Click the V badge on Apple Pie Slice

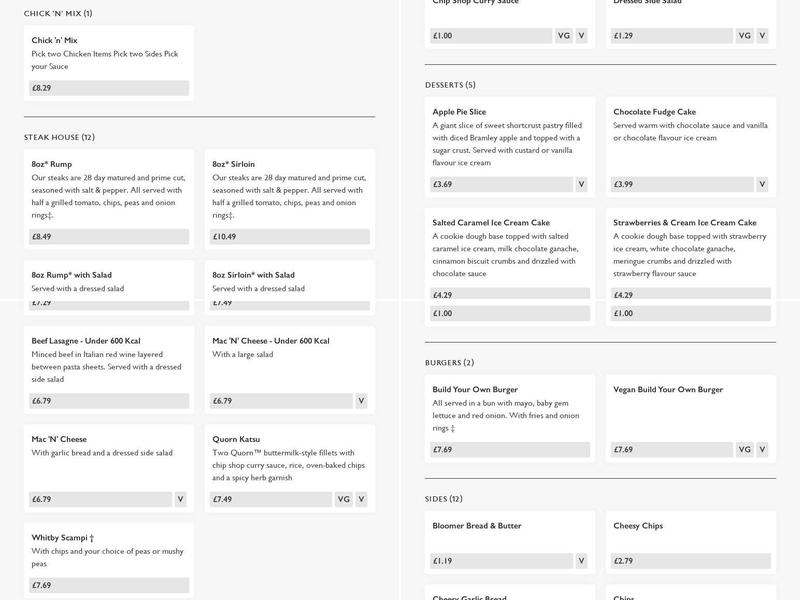point(581,184)
